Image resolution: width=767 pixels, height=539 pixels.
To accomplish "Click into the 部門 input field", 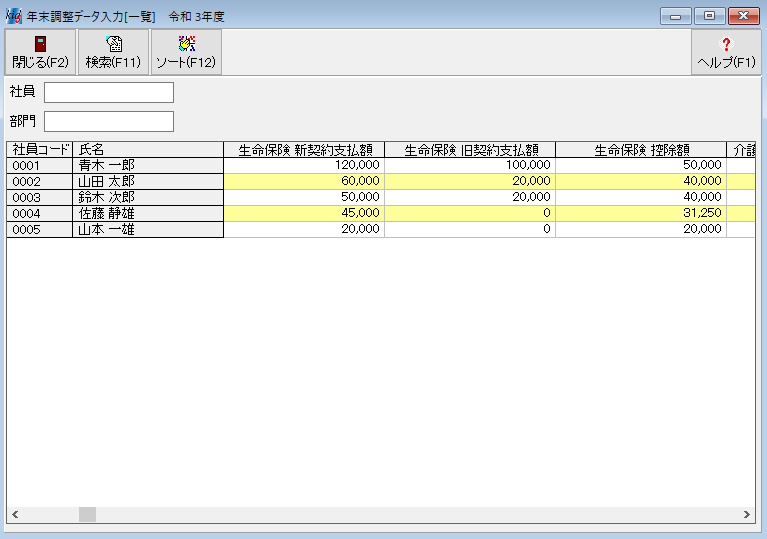I will [x=109, y=122].
